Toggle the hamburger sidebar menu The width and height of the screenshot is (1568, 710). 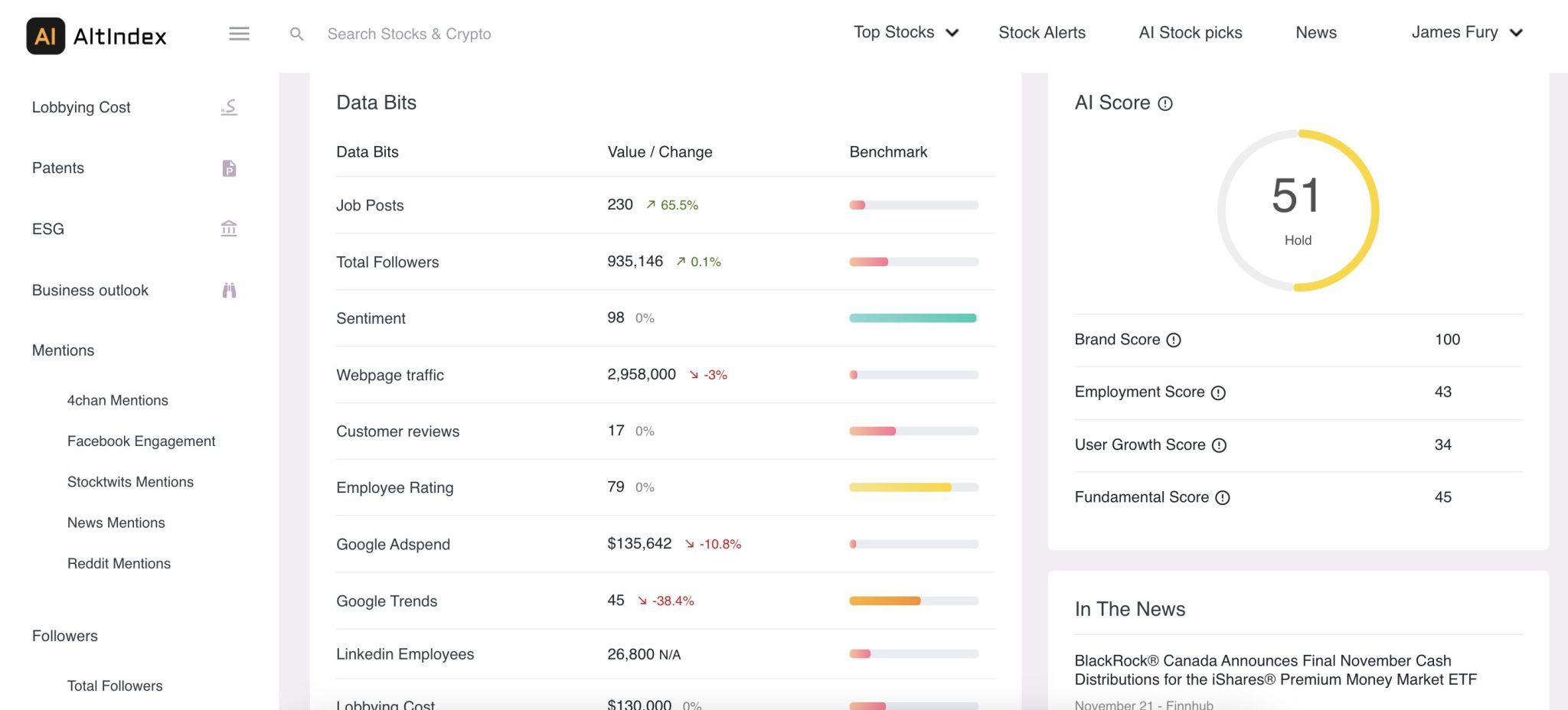[239, 34]
